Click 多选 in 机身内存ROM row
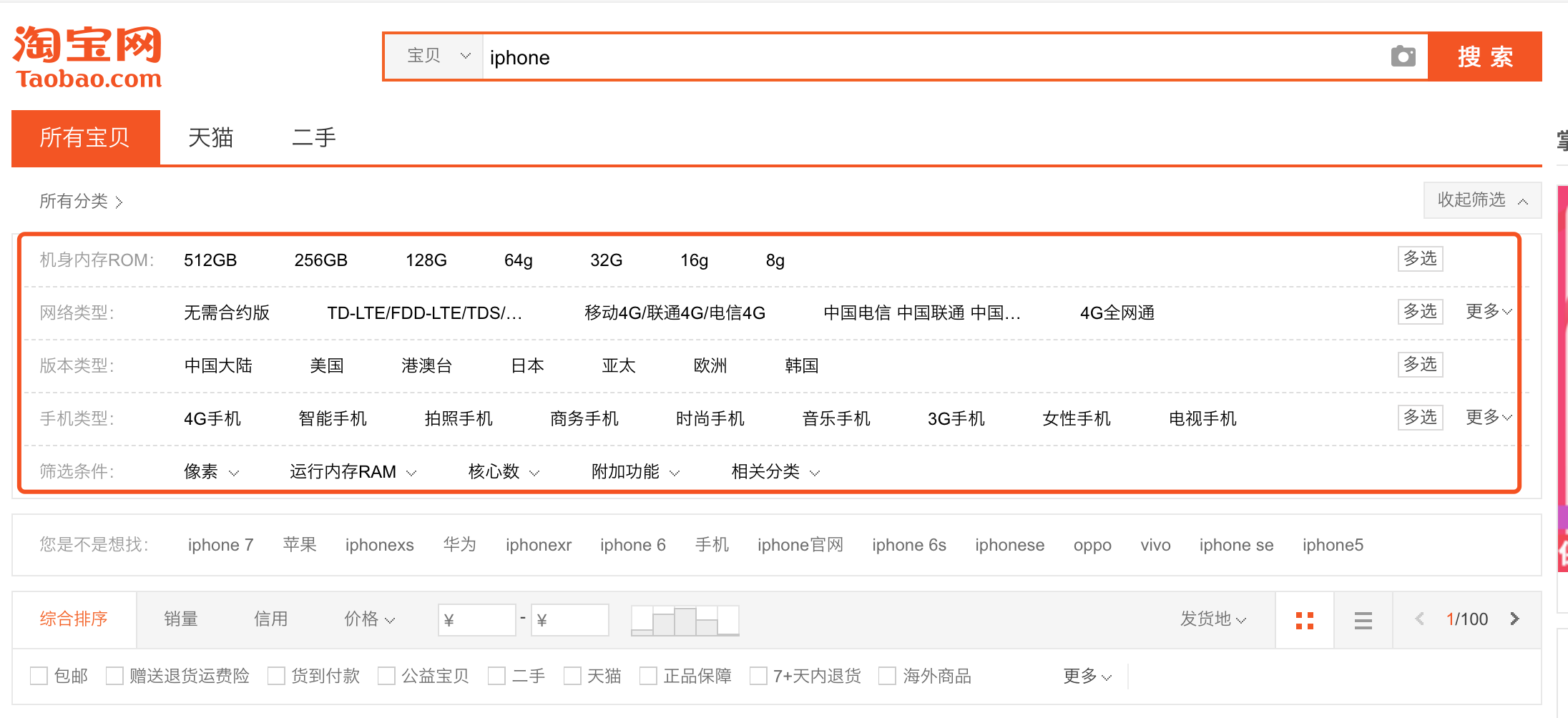 (1421, 258)
